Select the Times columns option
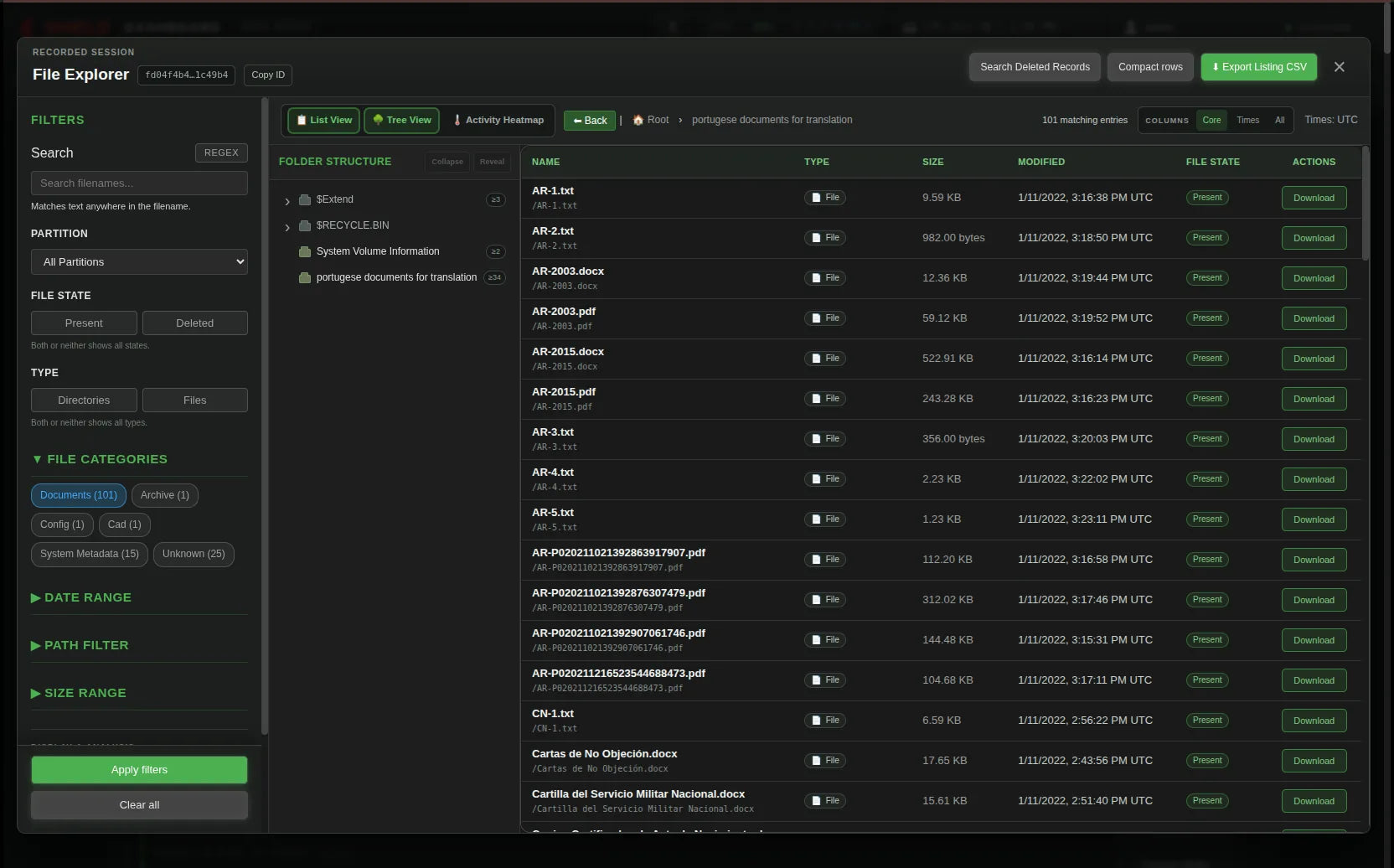This screenshot has width=1394, height=868. point(1247,120)
